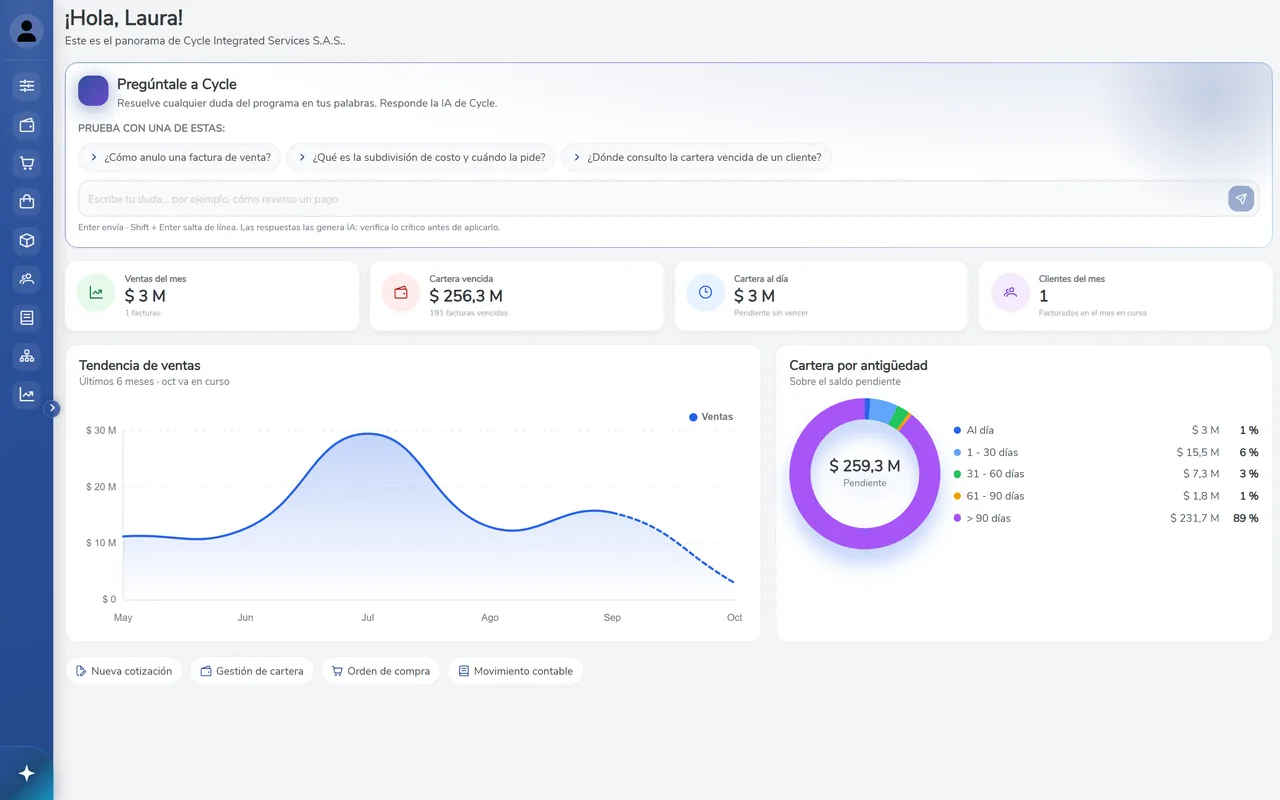The width and height of the screenshot is (1280, 800).
Task: Send the question with the paper plane icon
Action: click(1241, 199)
